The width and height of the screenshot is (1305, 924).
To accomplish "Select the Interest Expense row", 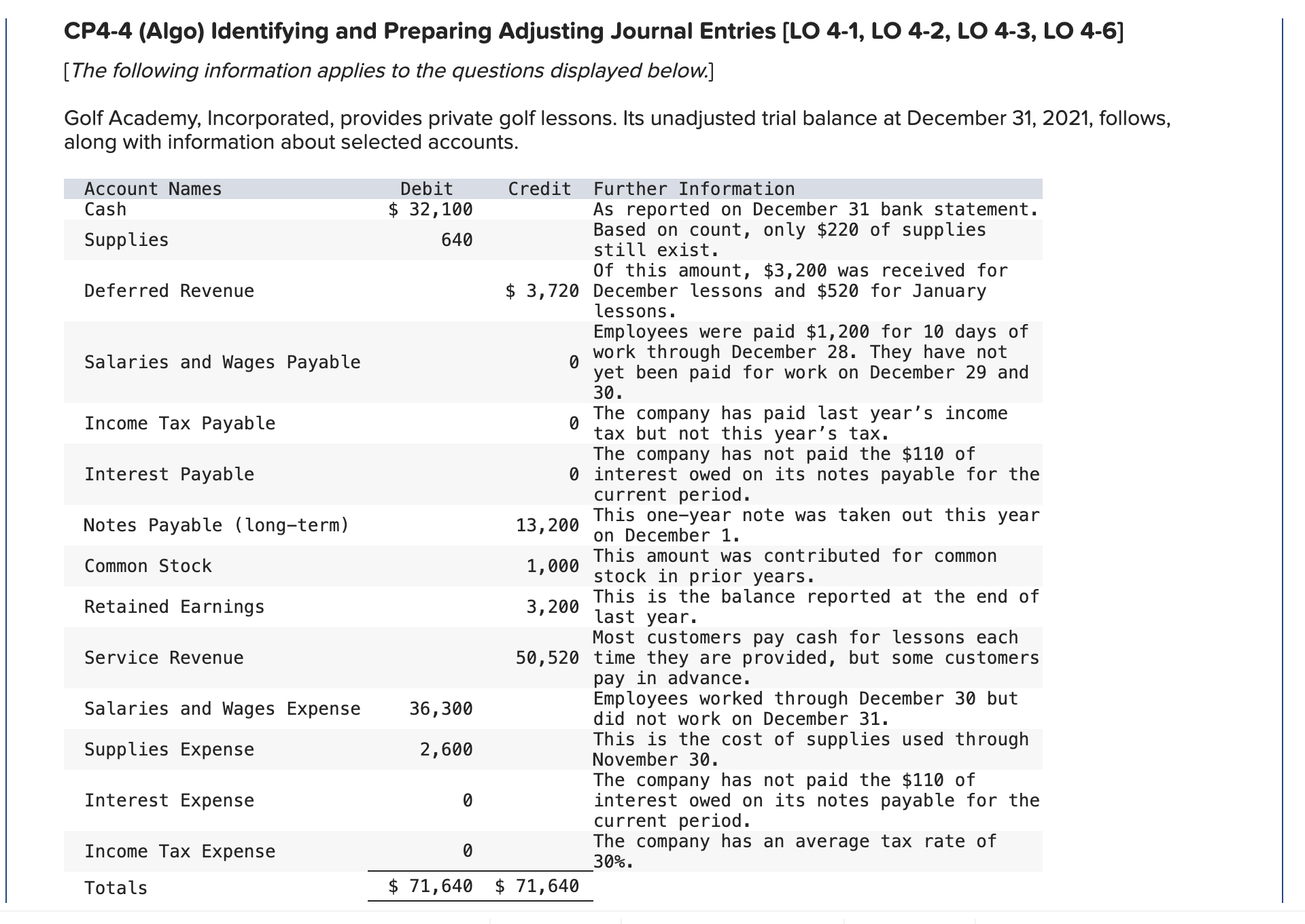I will (169, 800).
